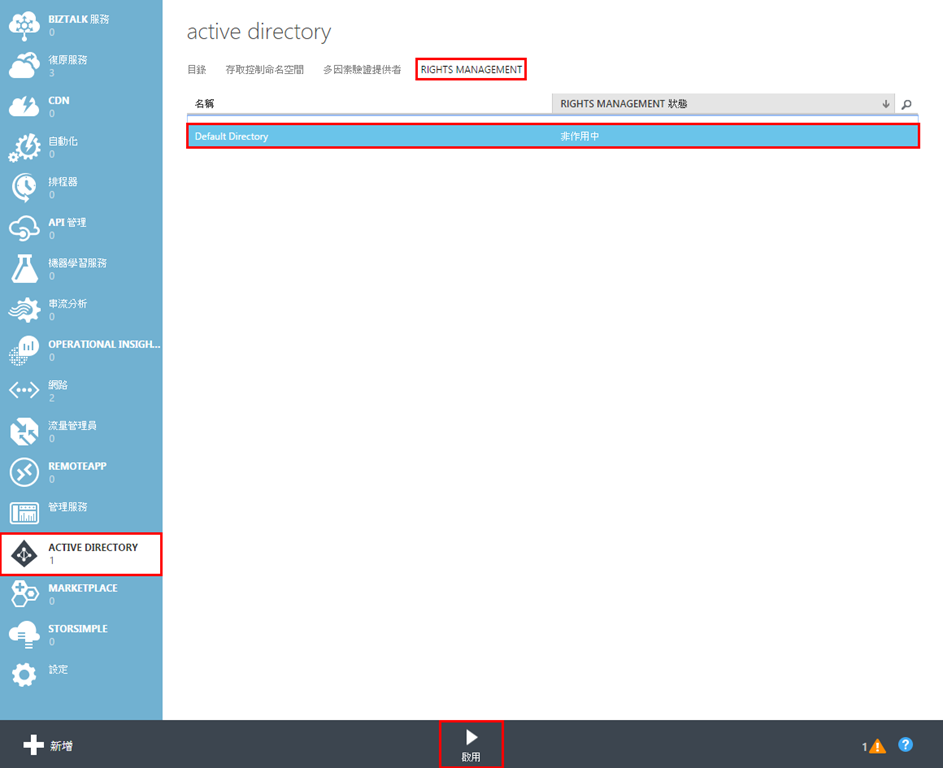943x768 pixels.
Task: Click the STORSIMPLE sidebar label
Action: (x=78, y=628)
